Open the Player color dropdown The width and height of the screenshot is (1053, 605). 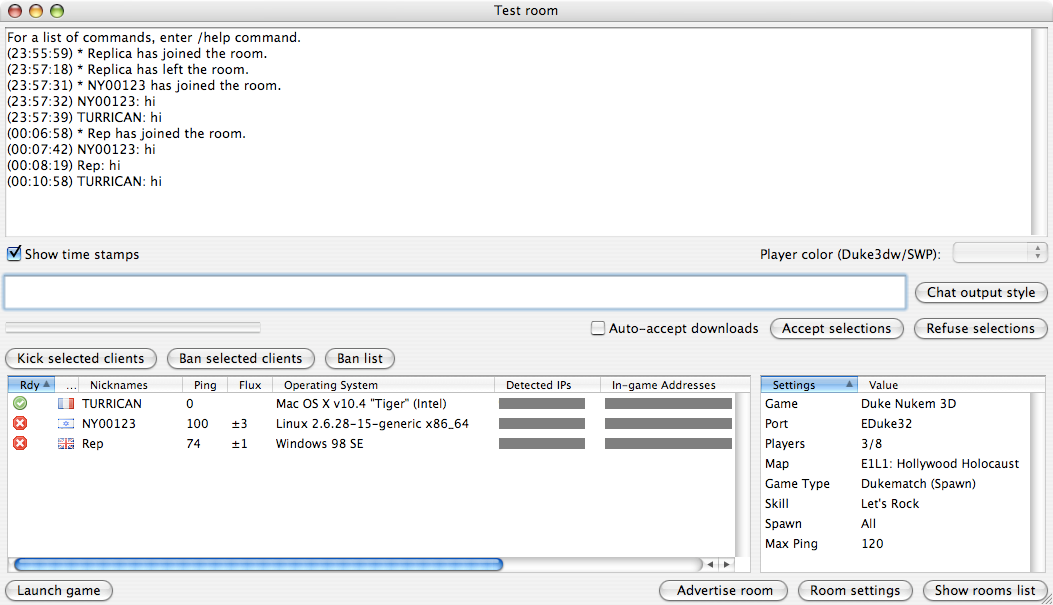coord(999,253)
